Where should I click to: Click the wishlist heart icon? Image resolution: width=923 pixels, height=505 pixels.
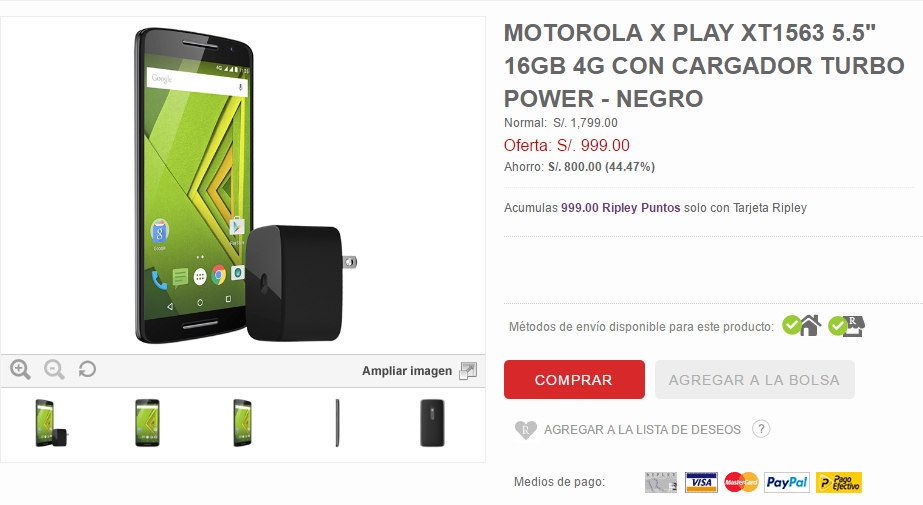pyautogui.click(x=525, y=430)
